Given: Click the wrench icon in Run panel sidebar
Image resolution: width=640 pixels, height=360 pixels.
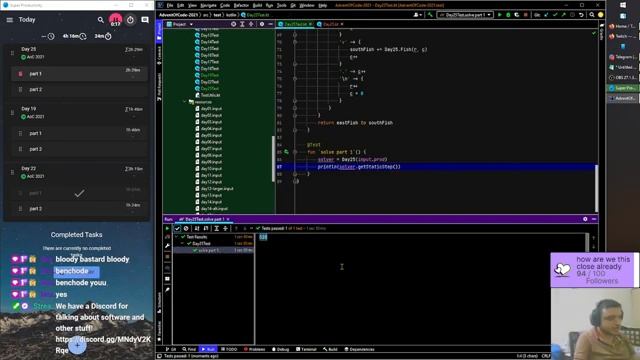Looking at the screenshot, I should click(167, 246).
